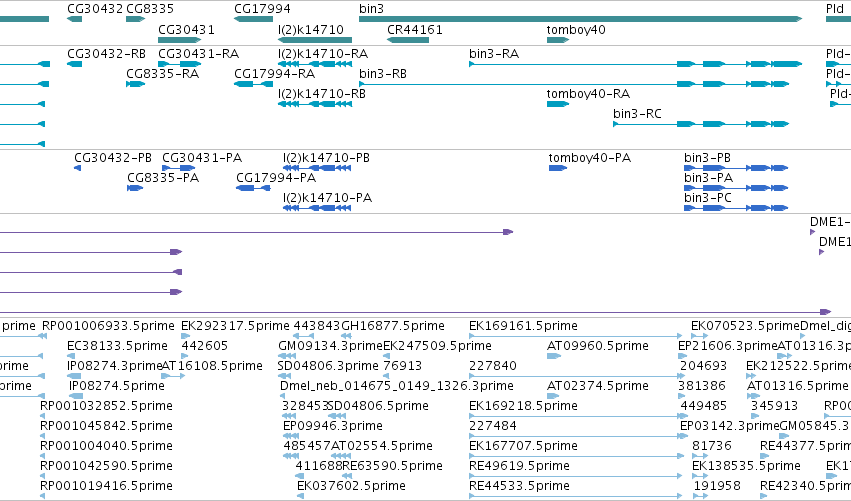
Task: Select the CG8335-RA transcript glyph
Action: tap(136, 84)
